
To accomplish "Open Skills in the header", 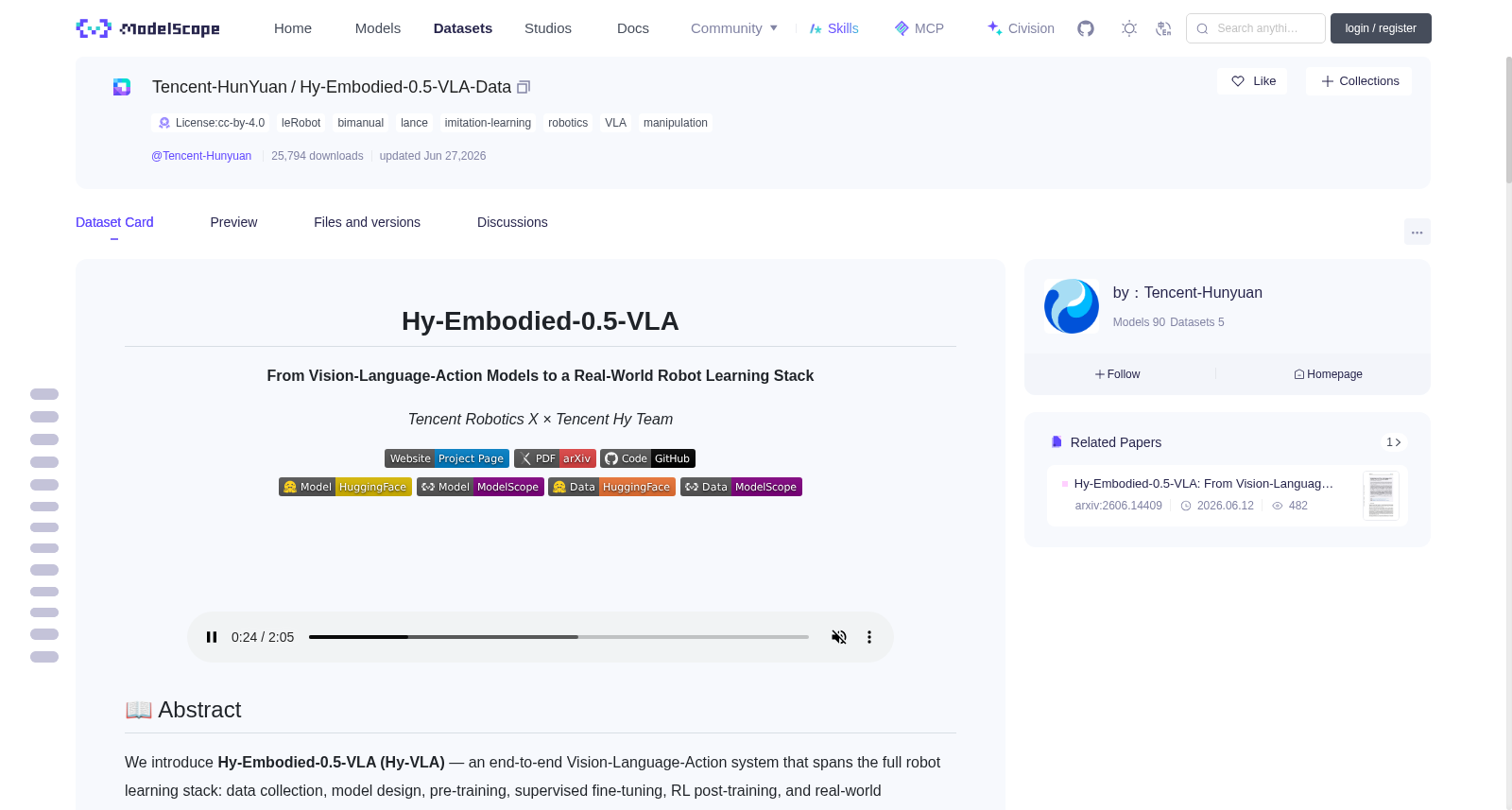I will click(x=833, y=28).
